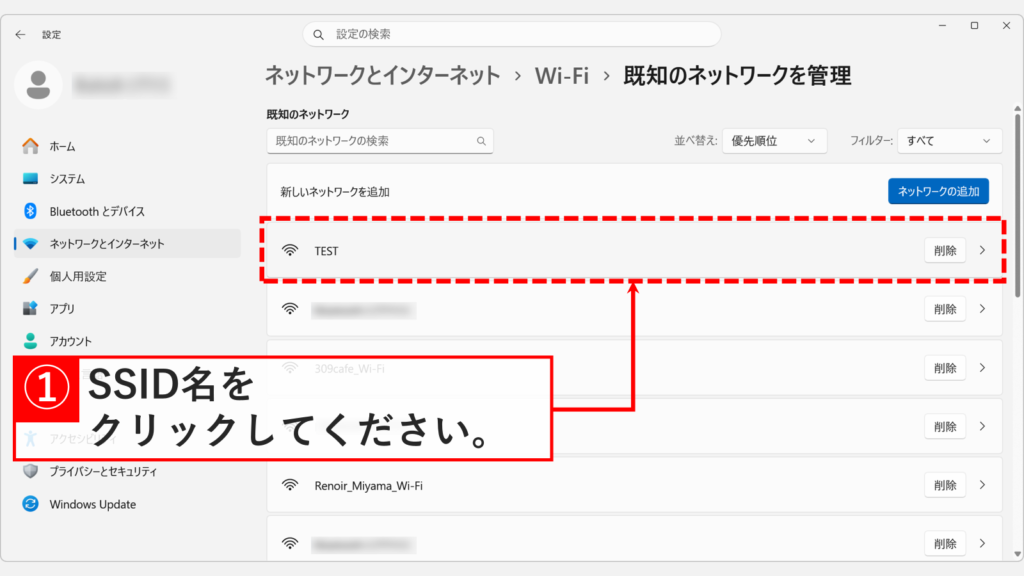Open Bluetooth and devices settings

127,212
